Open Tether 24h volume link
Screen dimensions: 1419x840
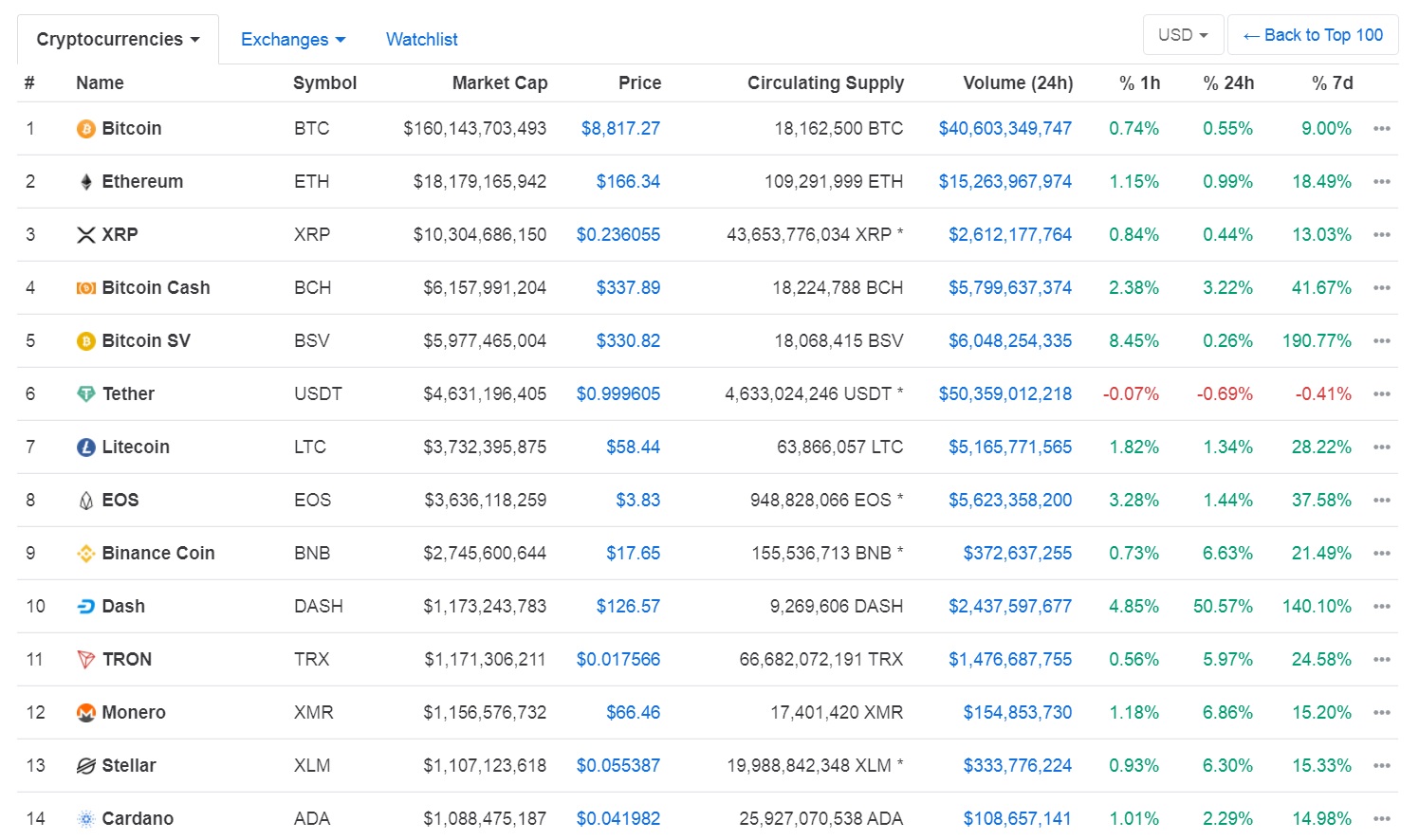1004,394
